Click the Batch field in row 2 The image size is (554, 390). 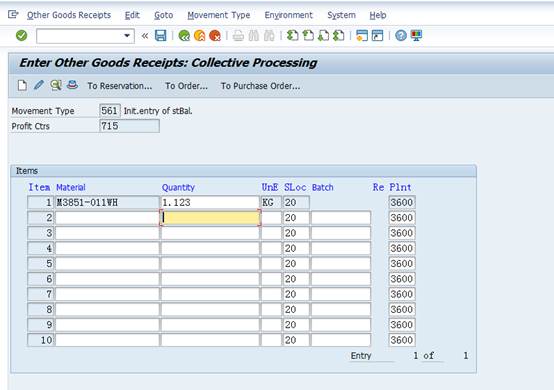pyautogui.click(x=341, y=218)
